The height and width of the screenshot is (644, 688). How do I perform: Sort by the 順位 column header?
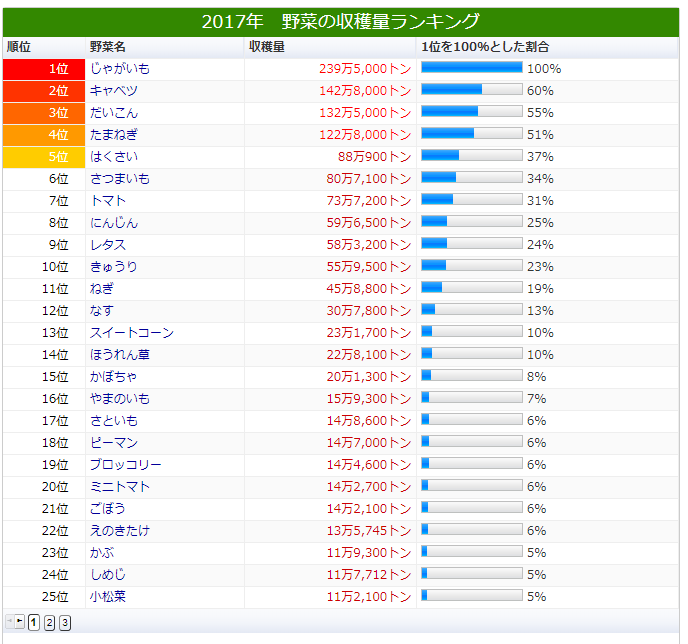[19, 47]
